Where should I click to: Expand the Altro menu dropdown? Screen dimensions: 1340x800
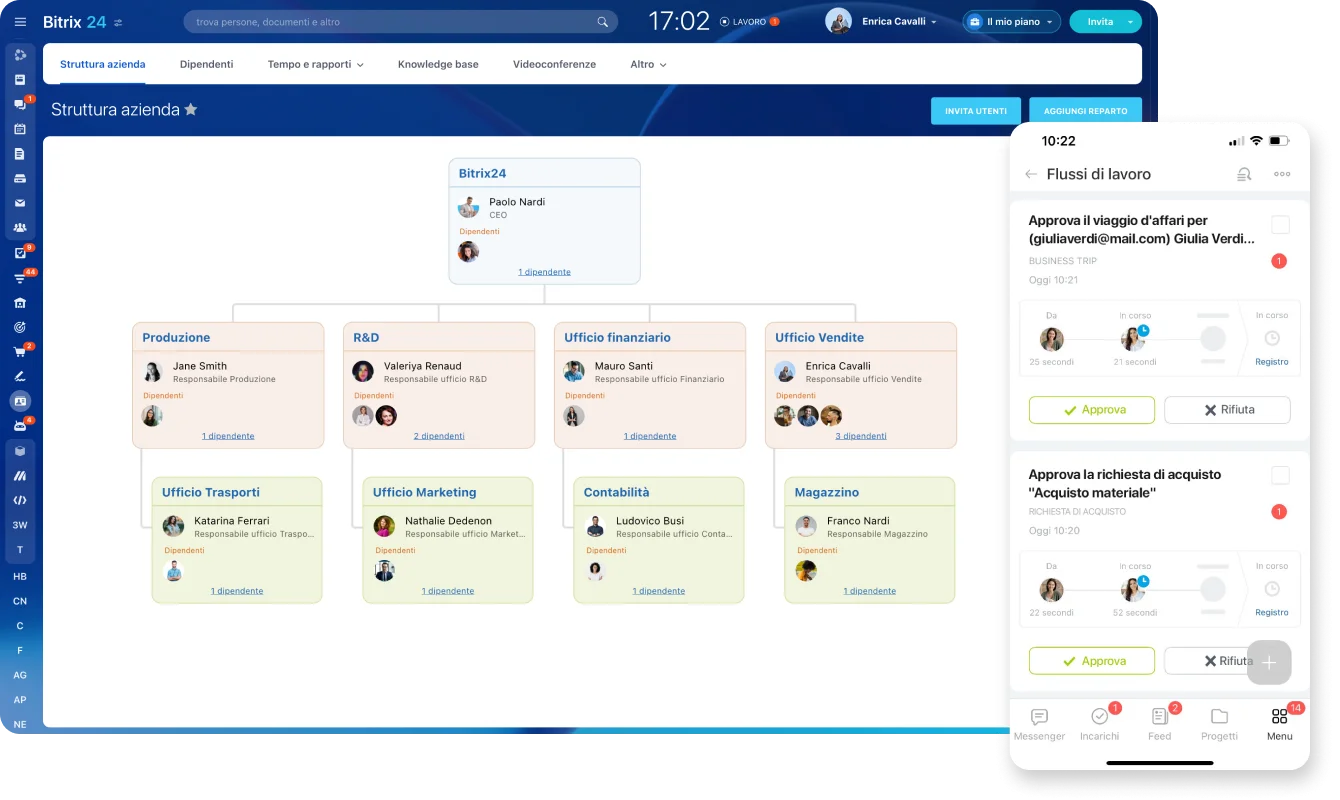[648, 64]
